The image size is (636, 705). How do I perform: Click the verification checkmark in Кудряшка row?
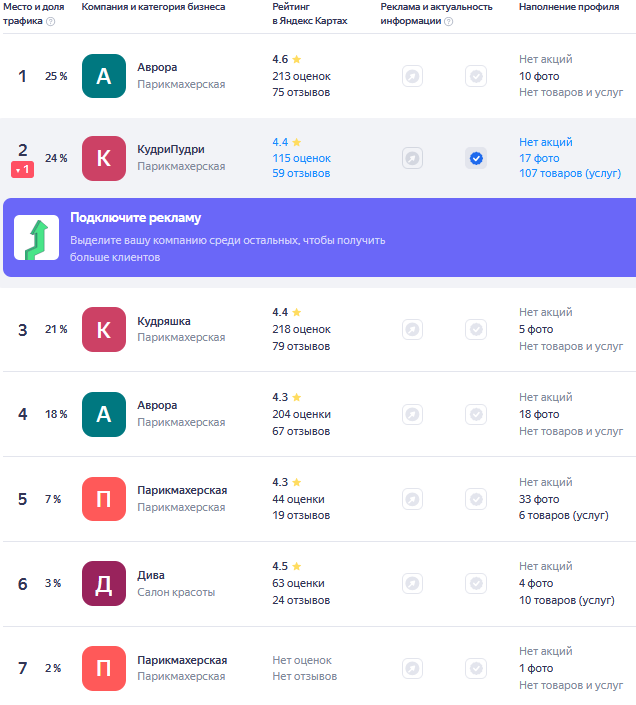[x=476, y=330]
